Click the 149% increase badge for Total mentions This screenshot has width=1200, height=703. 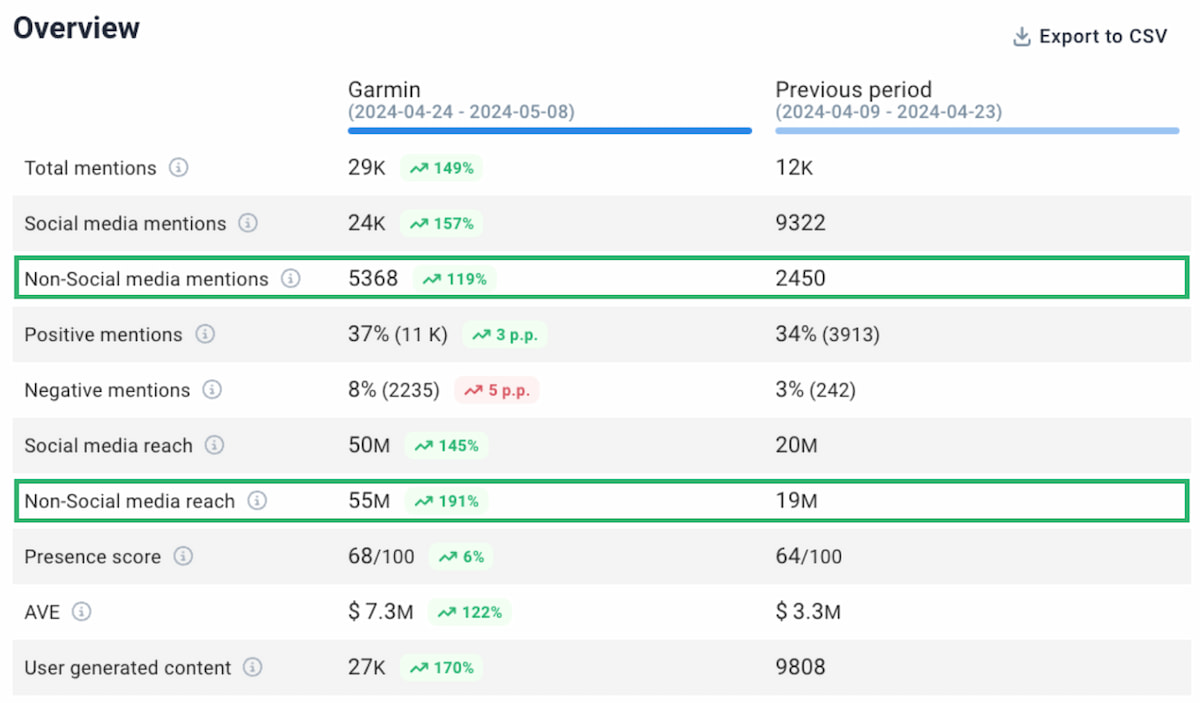click(441, 168)
